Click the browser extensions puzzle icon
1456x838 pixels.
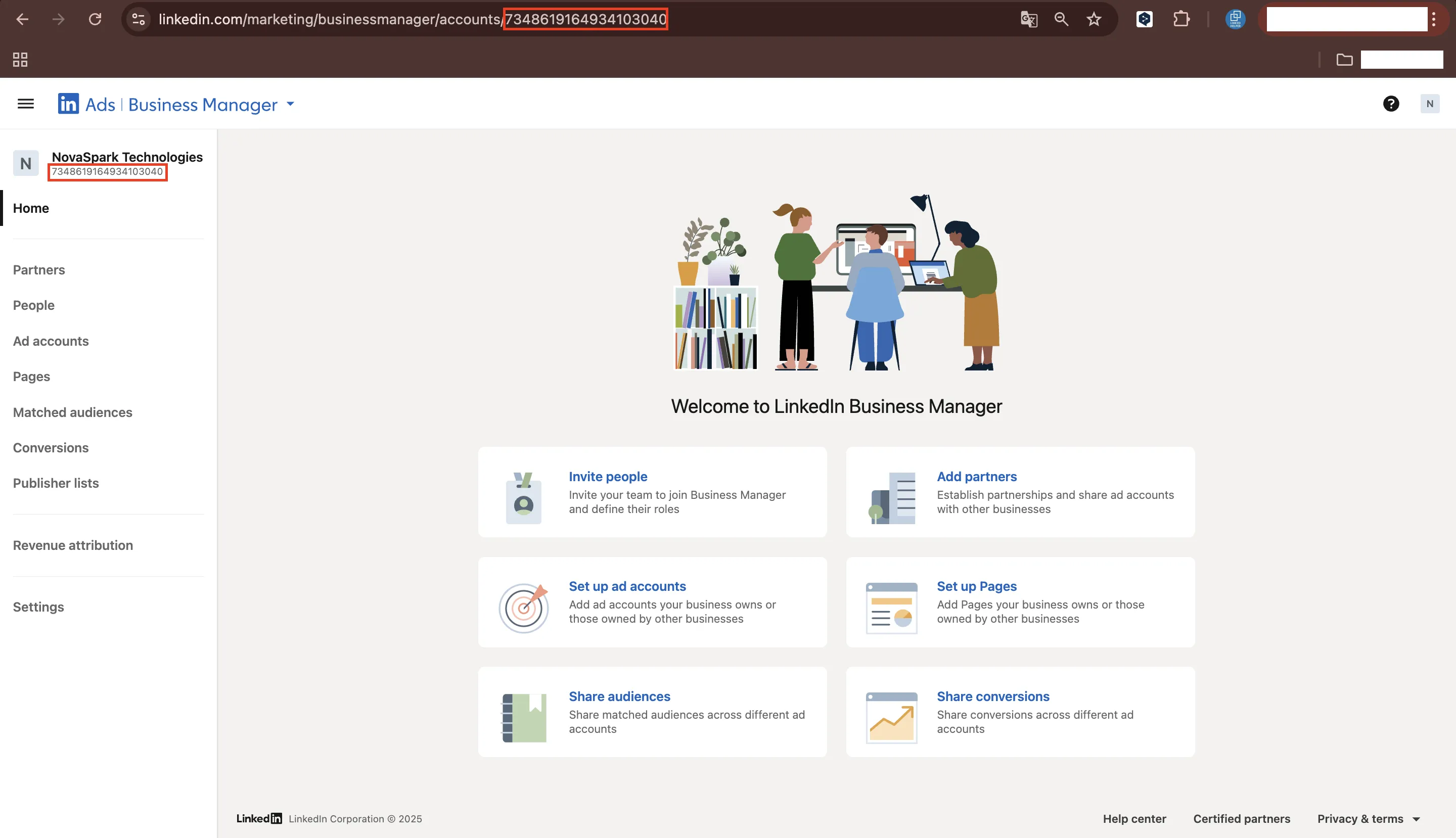(x=1181, y=19)
